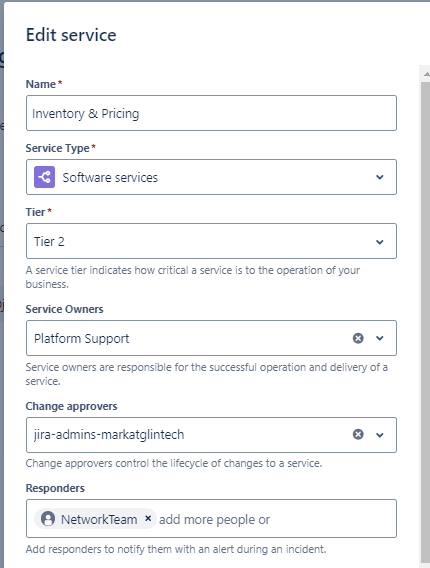Click the NetworkTeam avatar icon

pos(48,519)
